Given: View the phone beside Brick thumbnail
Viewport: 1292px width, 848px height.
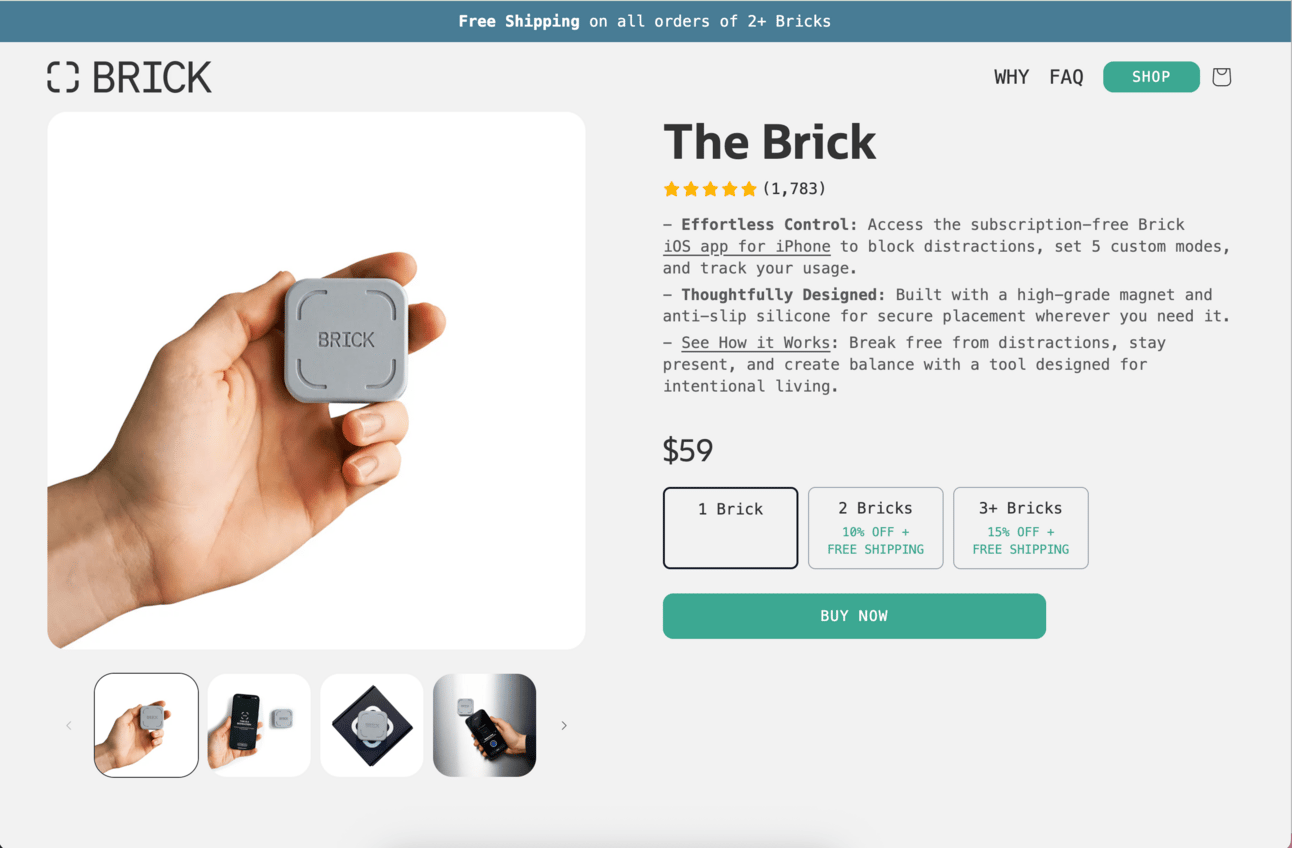Looking at the screenshot, I should 259,725.
